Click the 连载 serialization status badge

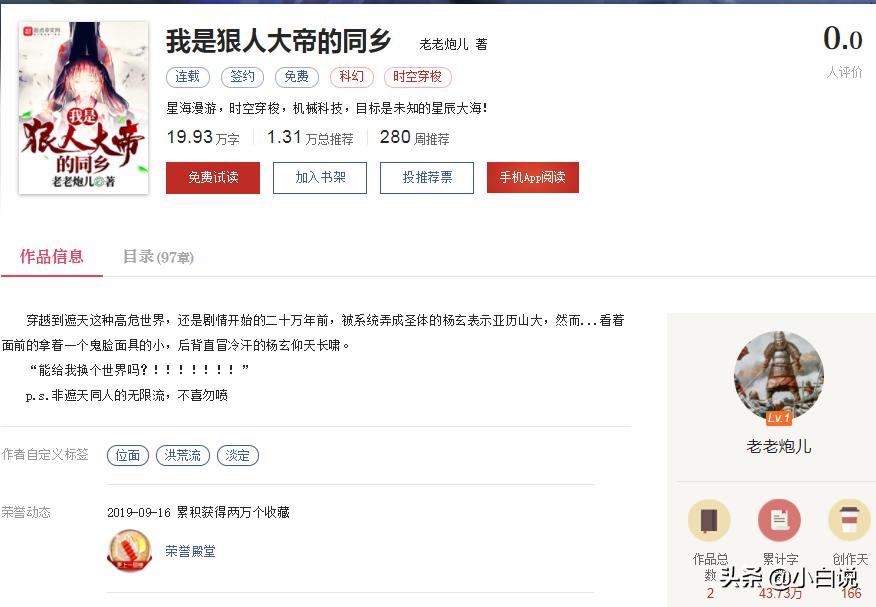click(188, 76)
